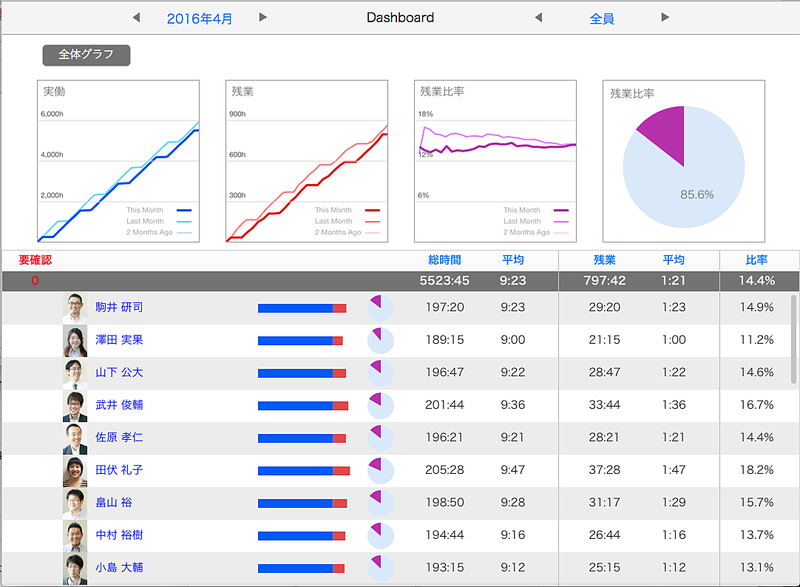Open the 残業 red line chart
This screenshot has height=587, width=800.
pos(306,161)
